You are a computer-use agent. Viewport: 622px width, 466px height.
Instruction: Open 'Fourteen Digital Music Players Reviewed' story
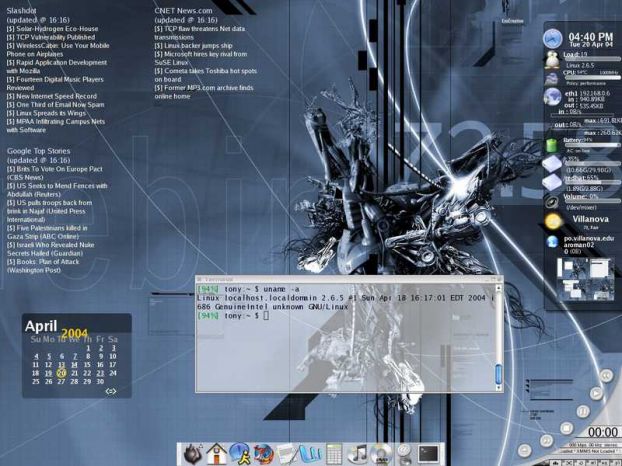tap(55, 84)
